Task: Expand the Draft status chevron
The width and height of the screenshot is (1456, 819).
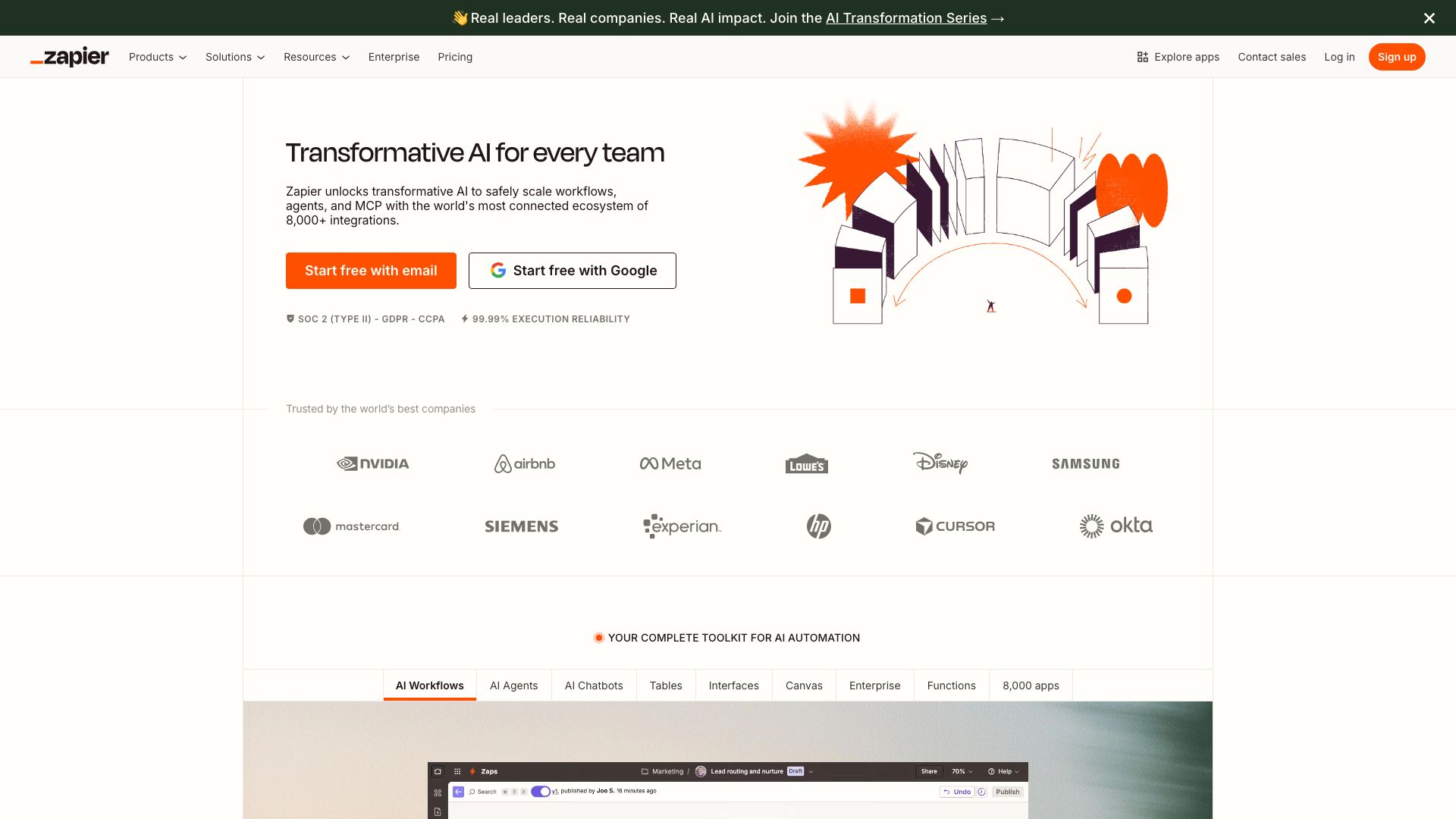Action: pyautogui.click(x=811, y=771)
